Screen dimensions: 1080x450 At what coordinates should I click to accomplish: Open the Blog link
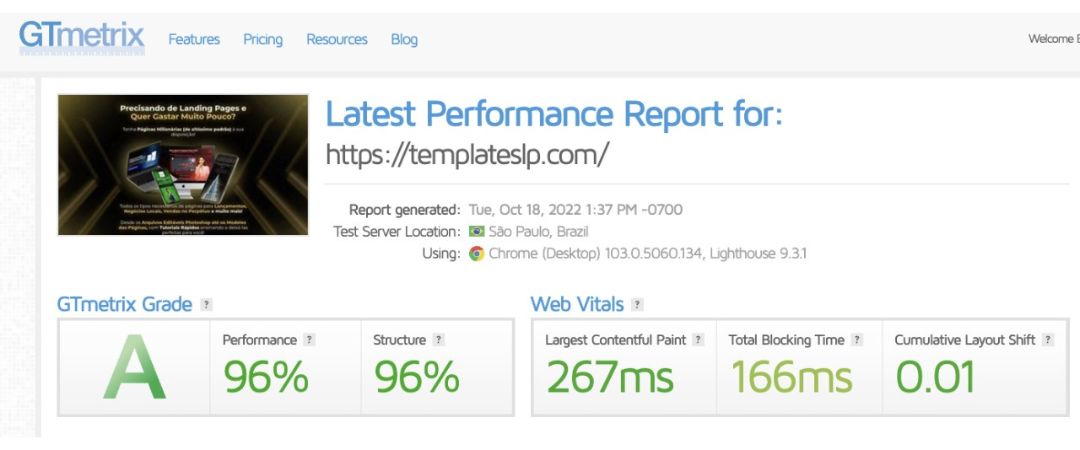[404, 39]
